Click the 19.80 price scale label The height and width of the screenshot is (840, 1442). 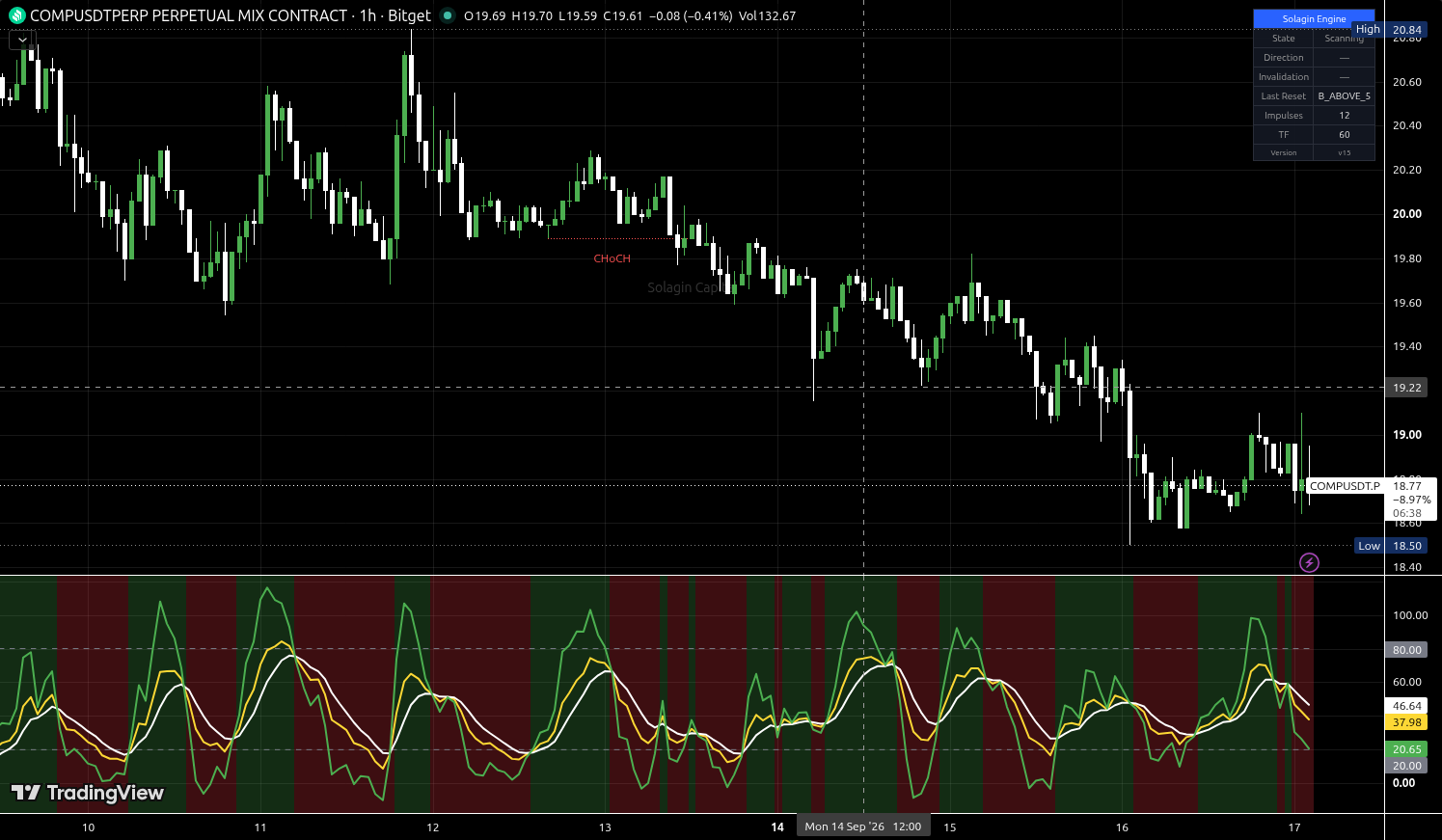pos(1407,258)
